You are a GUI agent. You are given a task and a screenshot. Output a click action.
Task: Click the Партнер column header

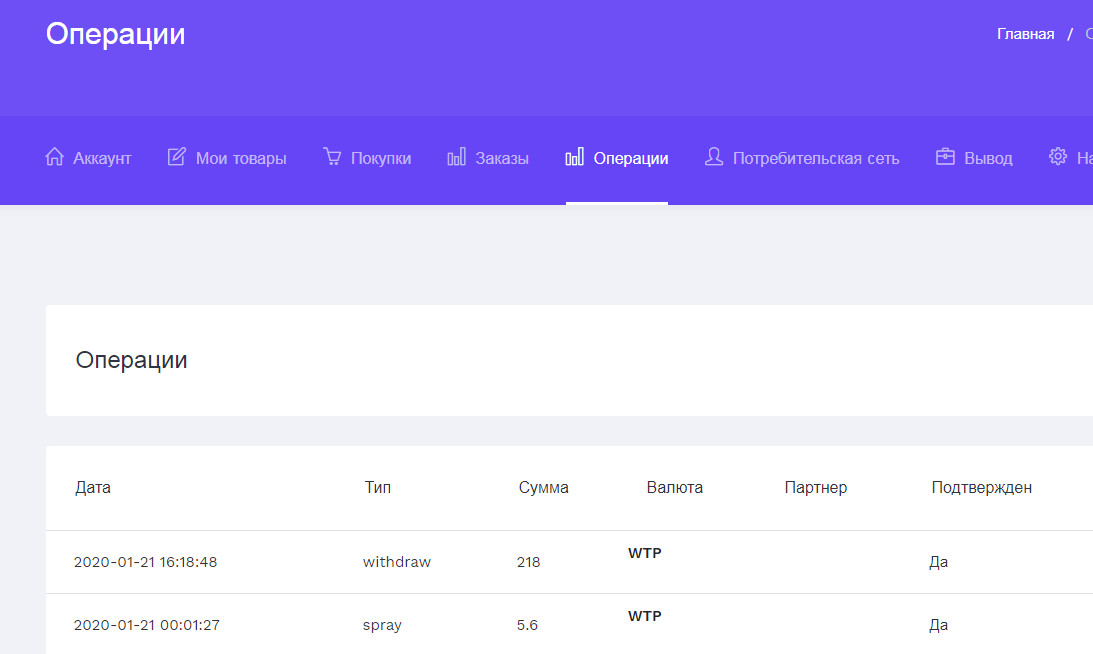pos(815,488)
